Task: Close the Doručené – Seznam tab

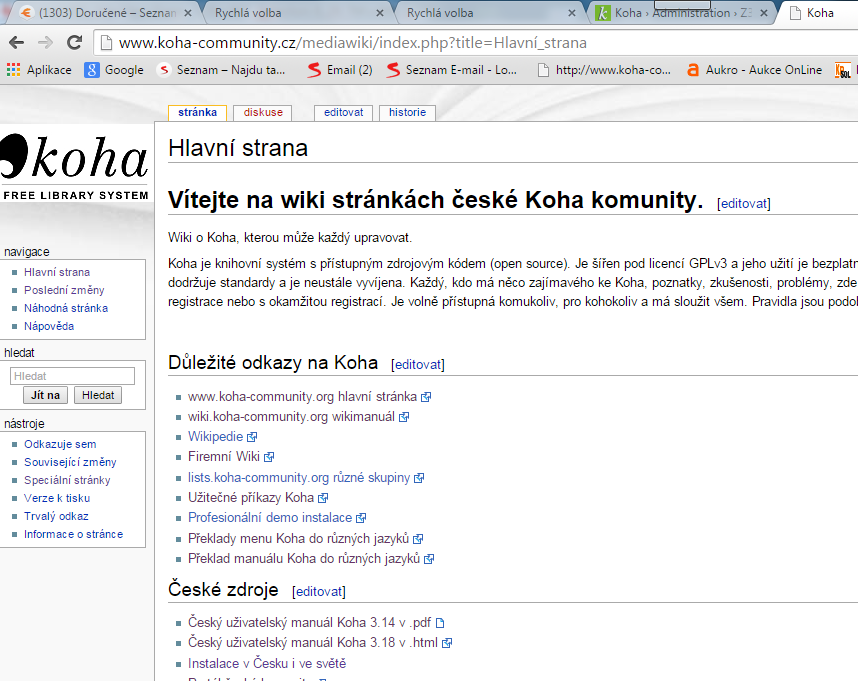Action: [188, 13]
